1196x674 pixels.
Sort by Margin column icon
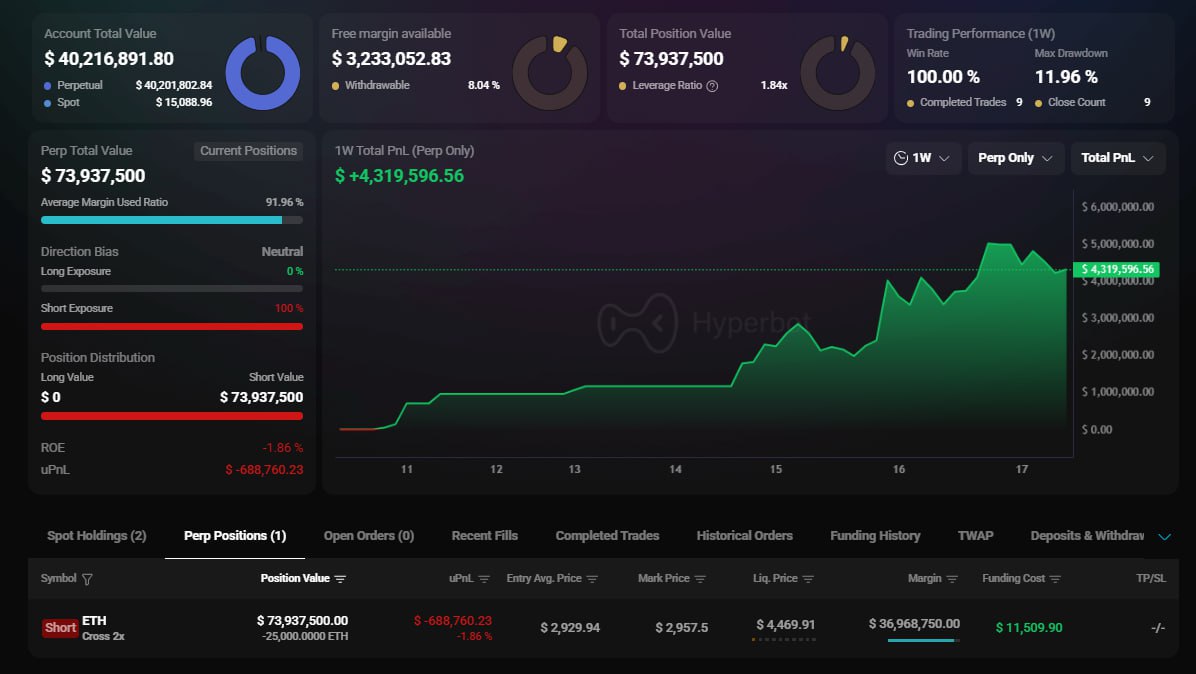point(952,579)
